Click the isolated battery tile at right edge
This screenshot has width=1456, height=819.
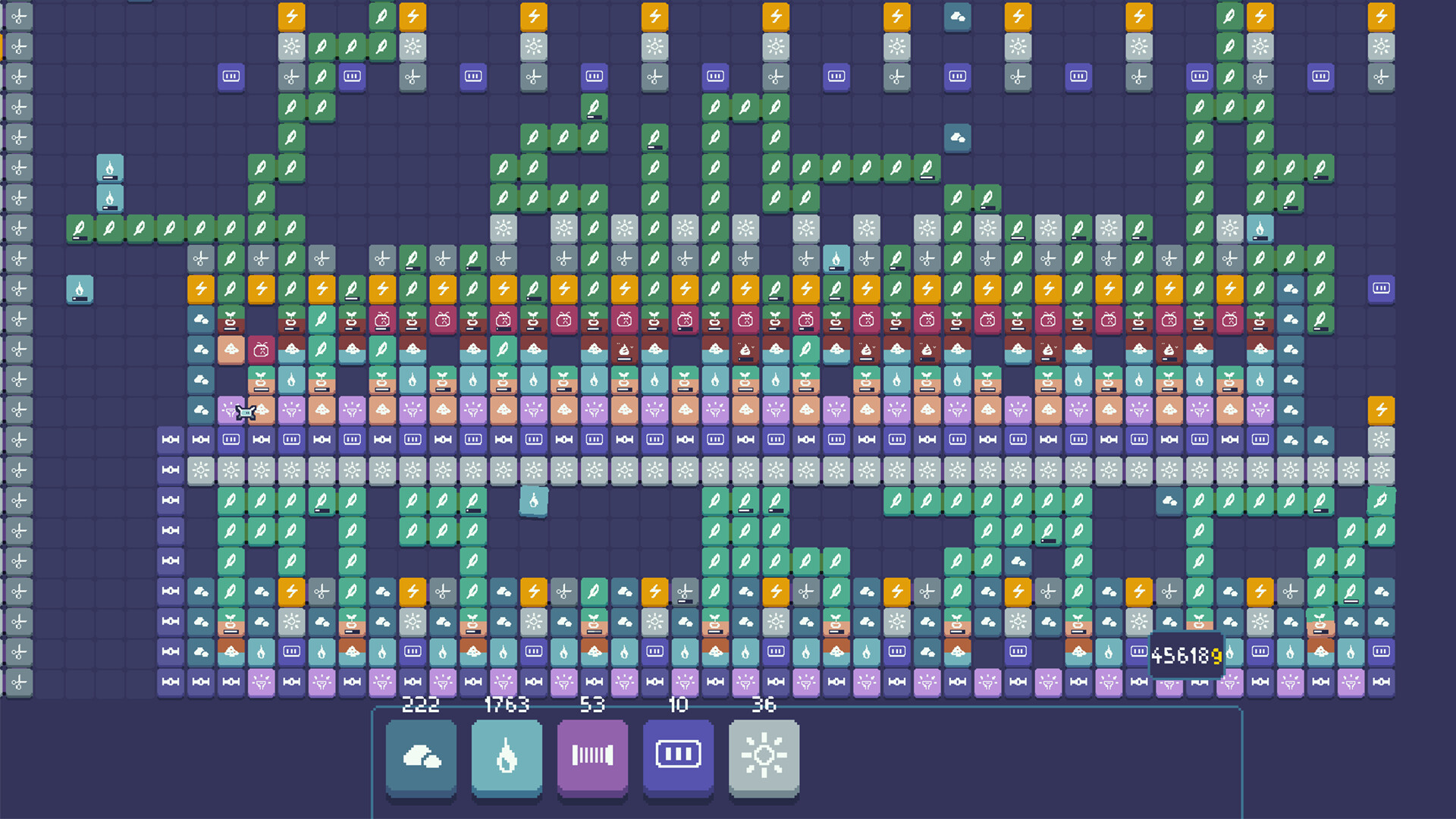(x=1381, y=289)
